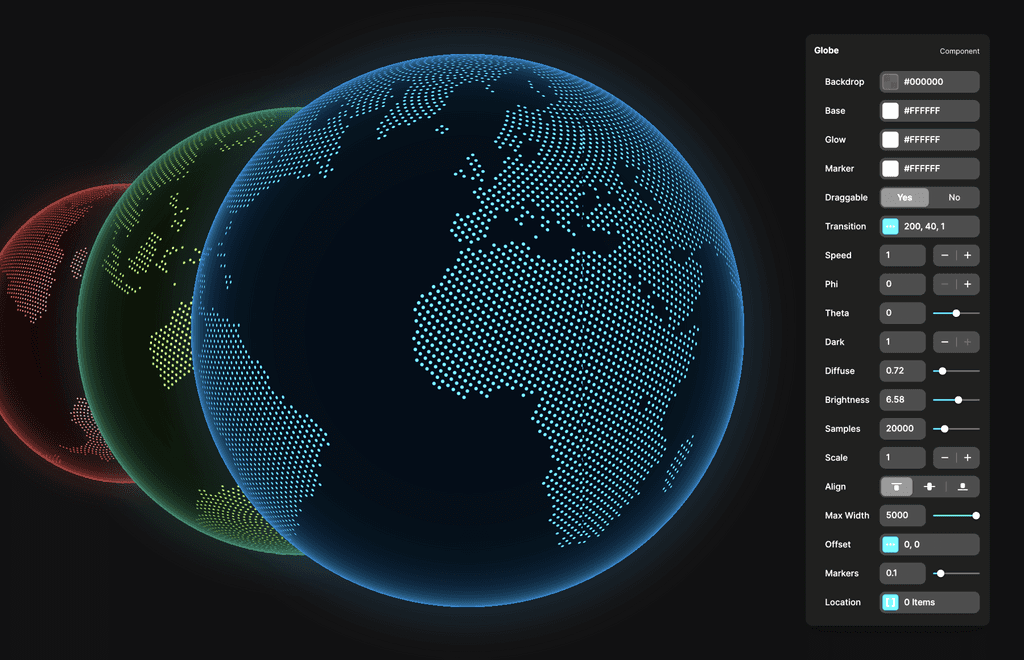The height and width of the screenshot is (660, 1024).
Task: Select the Samples value input field
Action: click(x=902, y=428)
